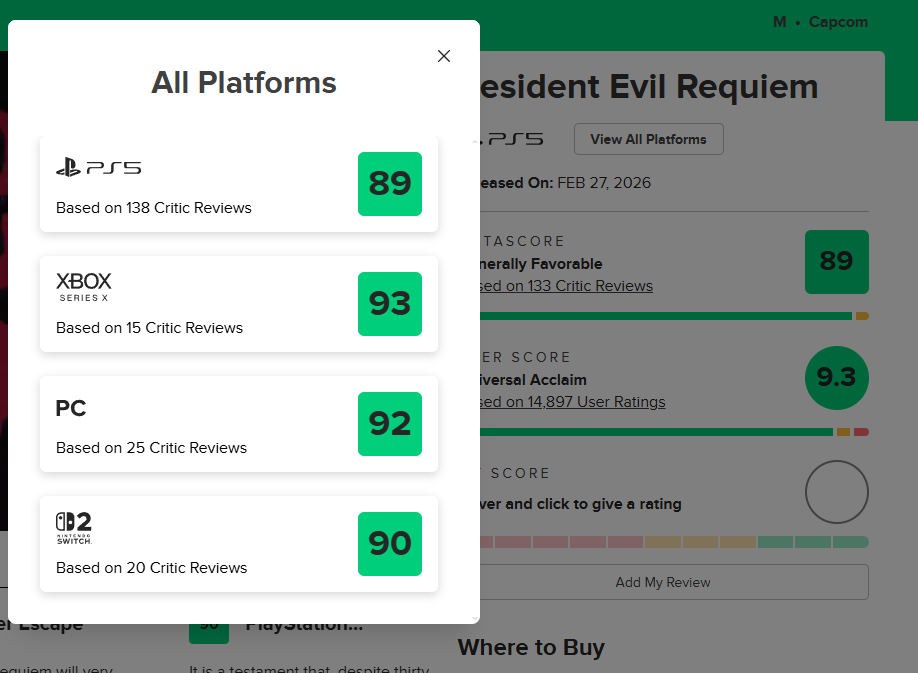
Task: Click the Xbox Series X logo
Action: [83, 287]
